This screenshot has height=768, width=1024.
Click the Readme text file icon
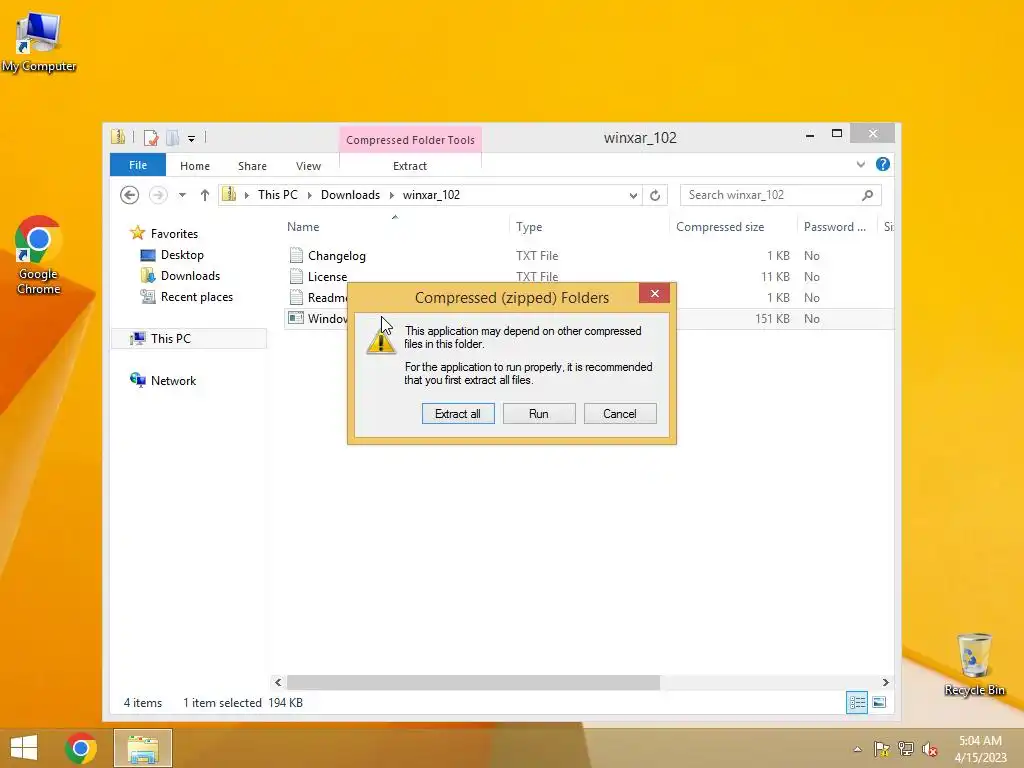click(x=296, y=297)
